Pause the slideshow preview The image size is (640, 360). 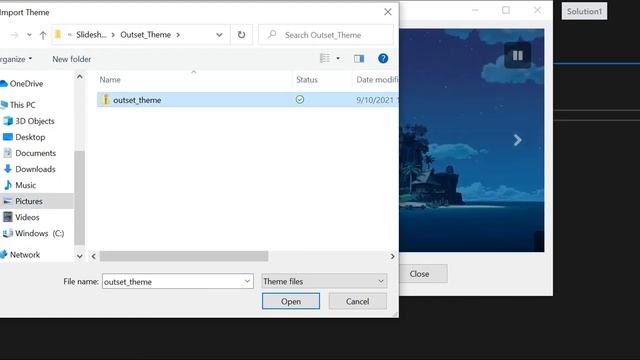click(x=518, y=55)
